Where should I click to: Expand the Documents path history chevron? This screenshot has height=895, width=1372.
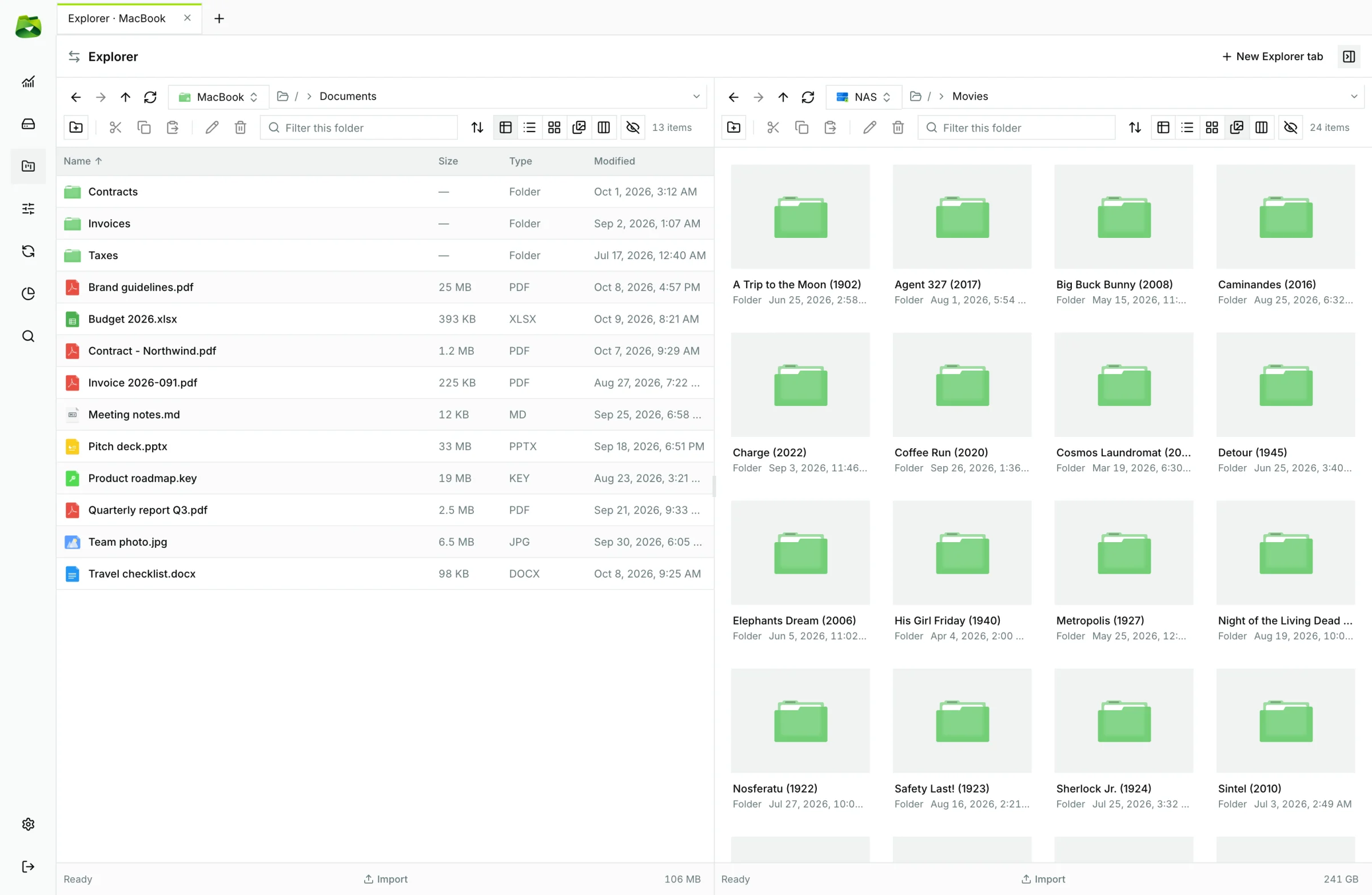click(696, 96)
